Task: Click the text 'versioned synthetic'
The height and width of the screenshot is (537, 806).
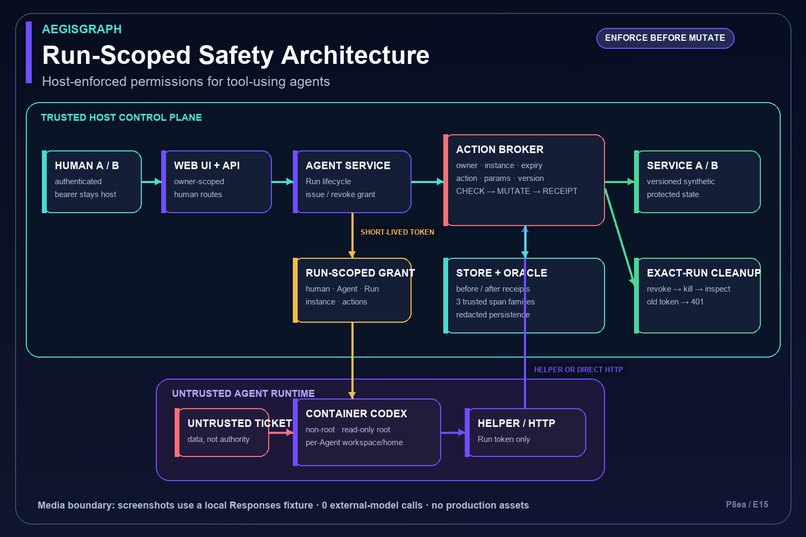Action: point(681,181)
